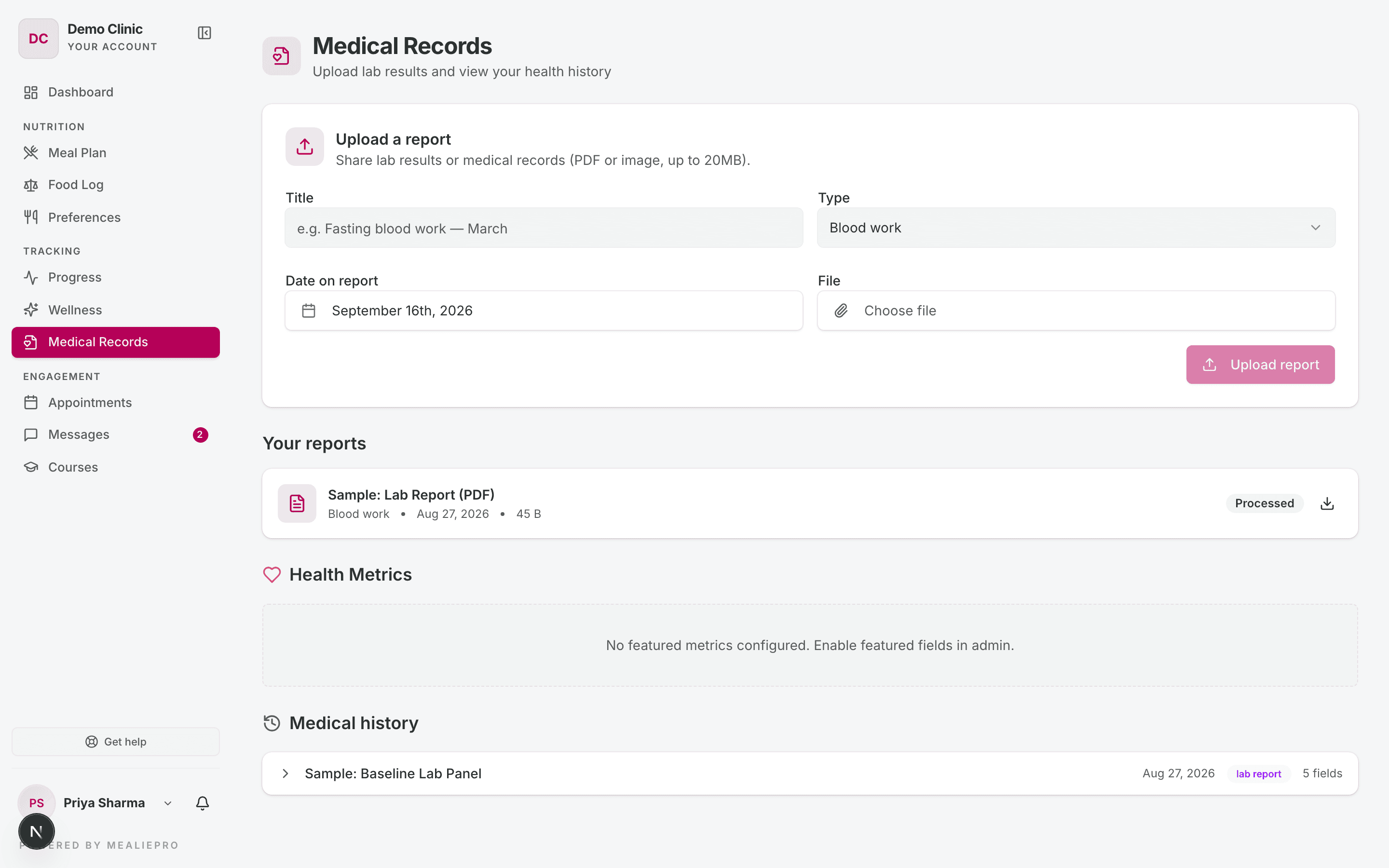
Task: Click Choose file to attach a report
Action: 1076,311
